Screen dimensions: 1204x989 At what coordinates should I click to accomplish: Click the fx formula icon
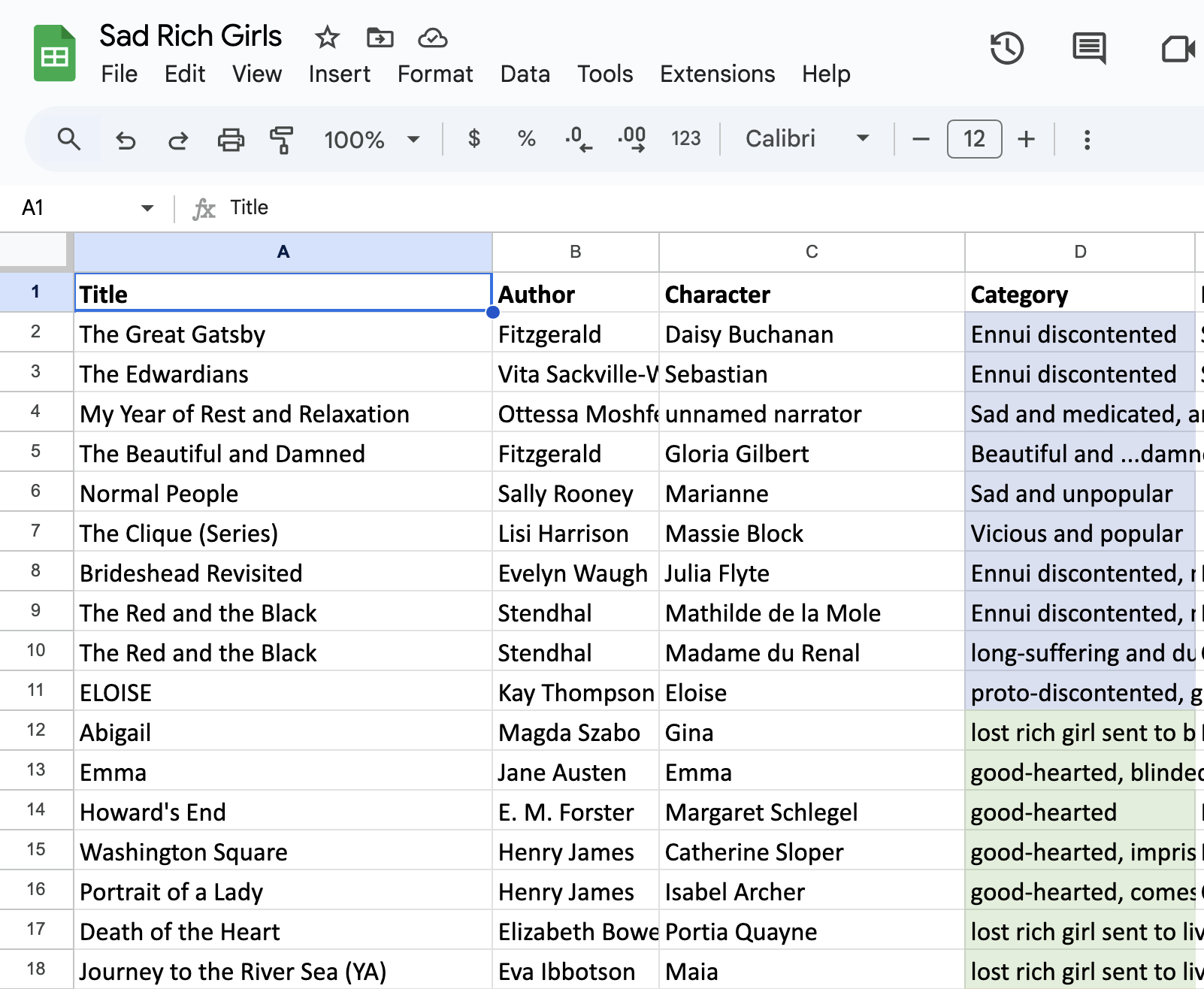point(204,208)
